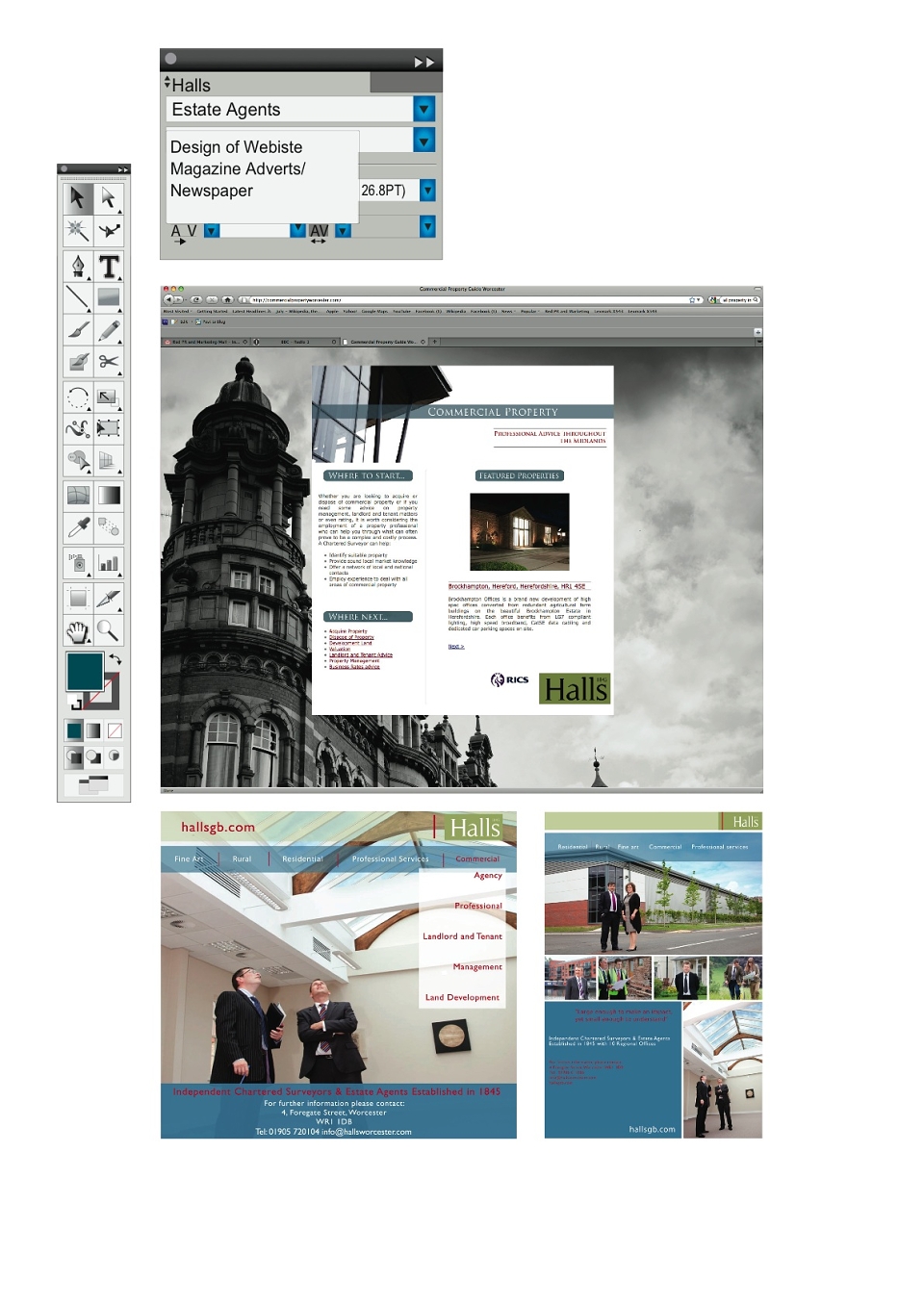This screenshot has height=1306, width=924.
Task: Select the Type tool
Action: pyautogui.click(x=109, y=266)
